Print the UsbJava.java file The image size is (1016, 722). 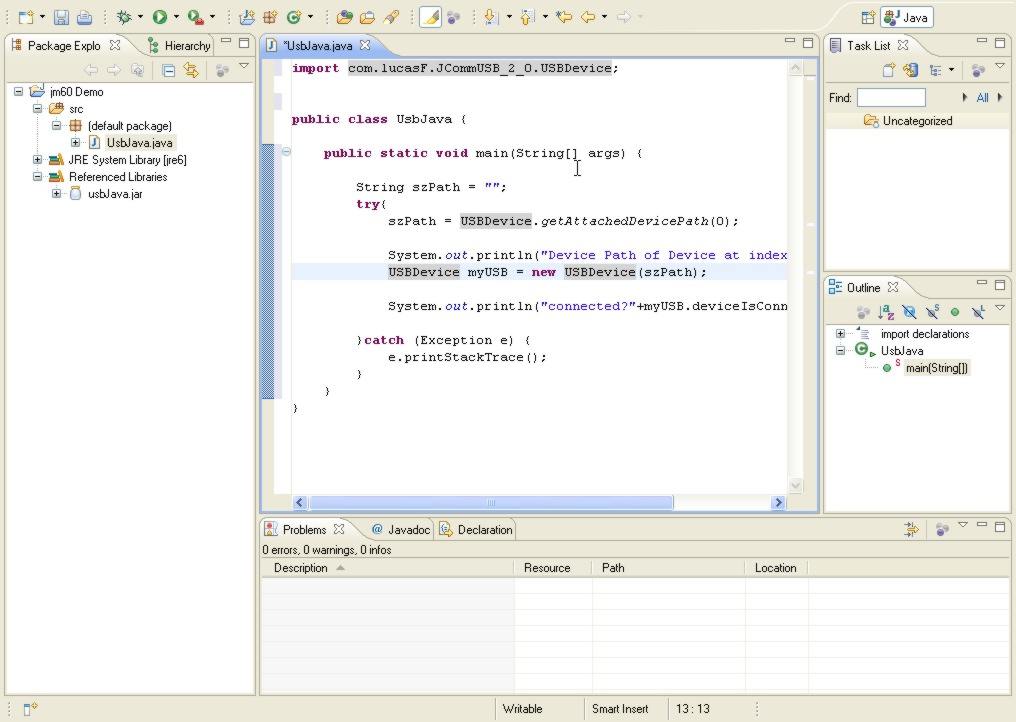coord(86,17)
